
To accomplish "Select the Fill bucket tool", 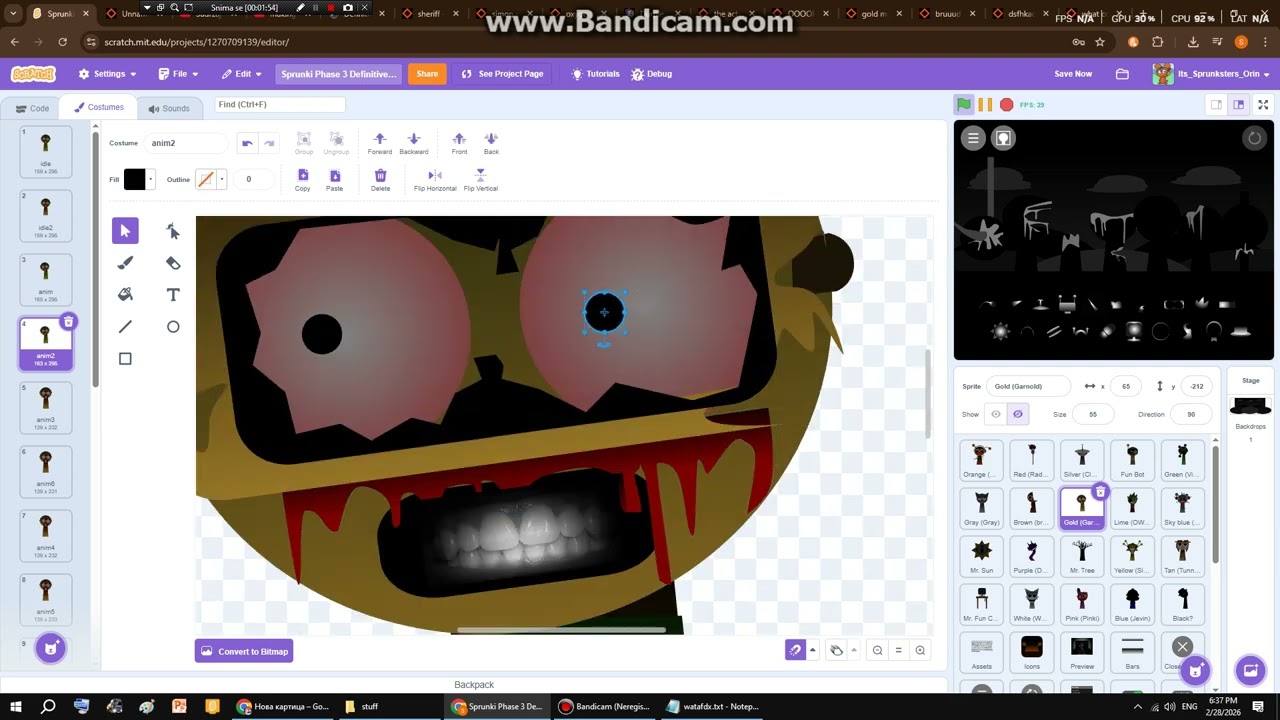I will [125, 295].
